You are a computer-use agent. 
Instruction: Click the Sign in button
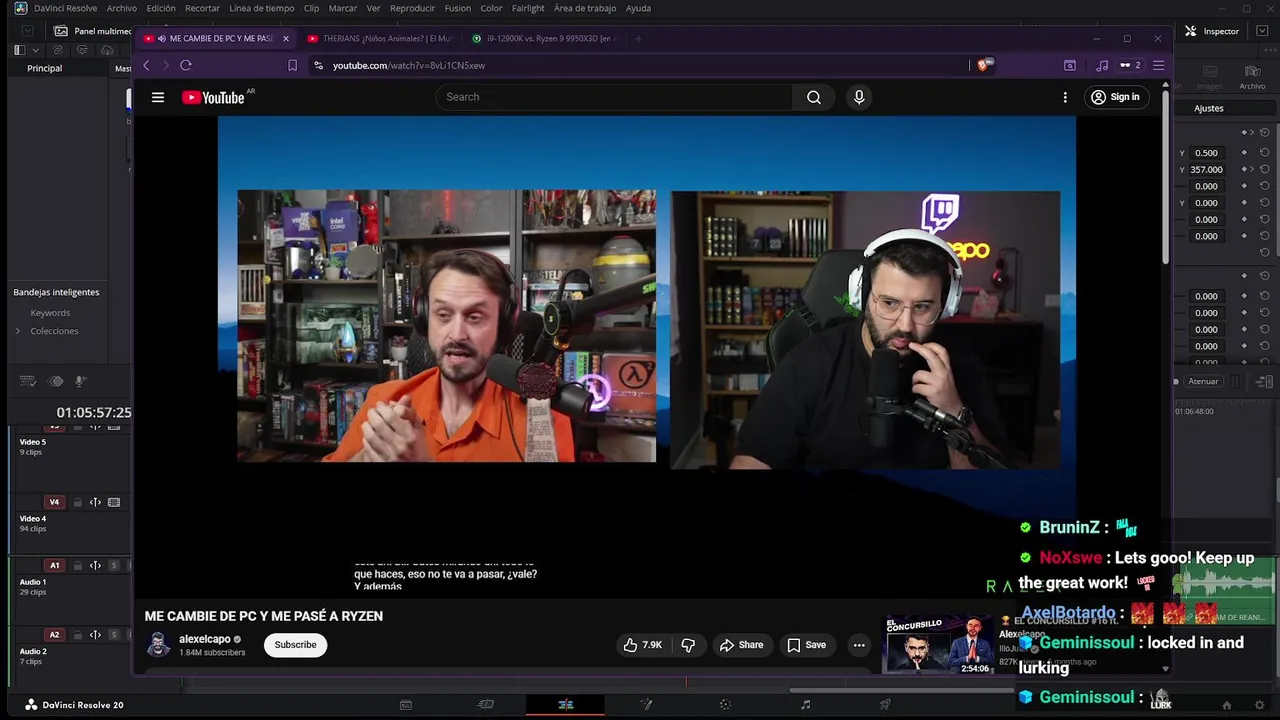pos(1115,97)
